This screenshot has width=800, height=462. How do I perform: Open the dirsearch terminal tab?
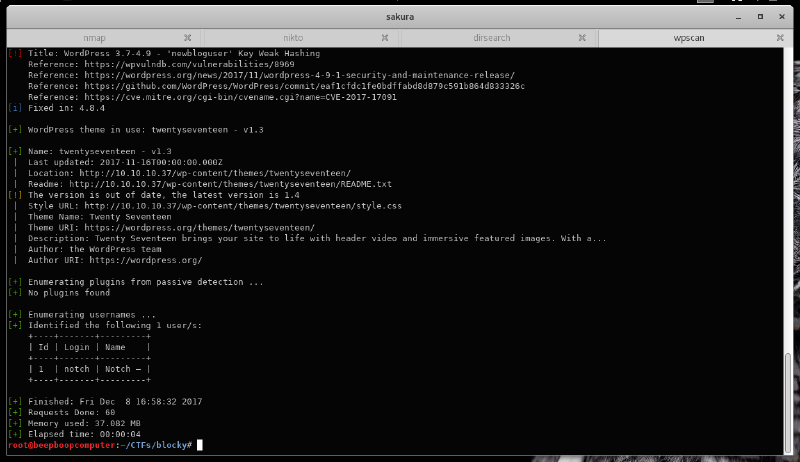click(490, 38)
